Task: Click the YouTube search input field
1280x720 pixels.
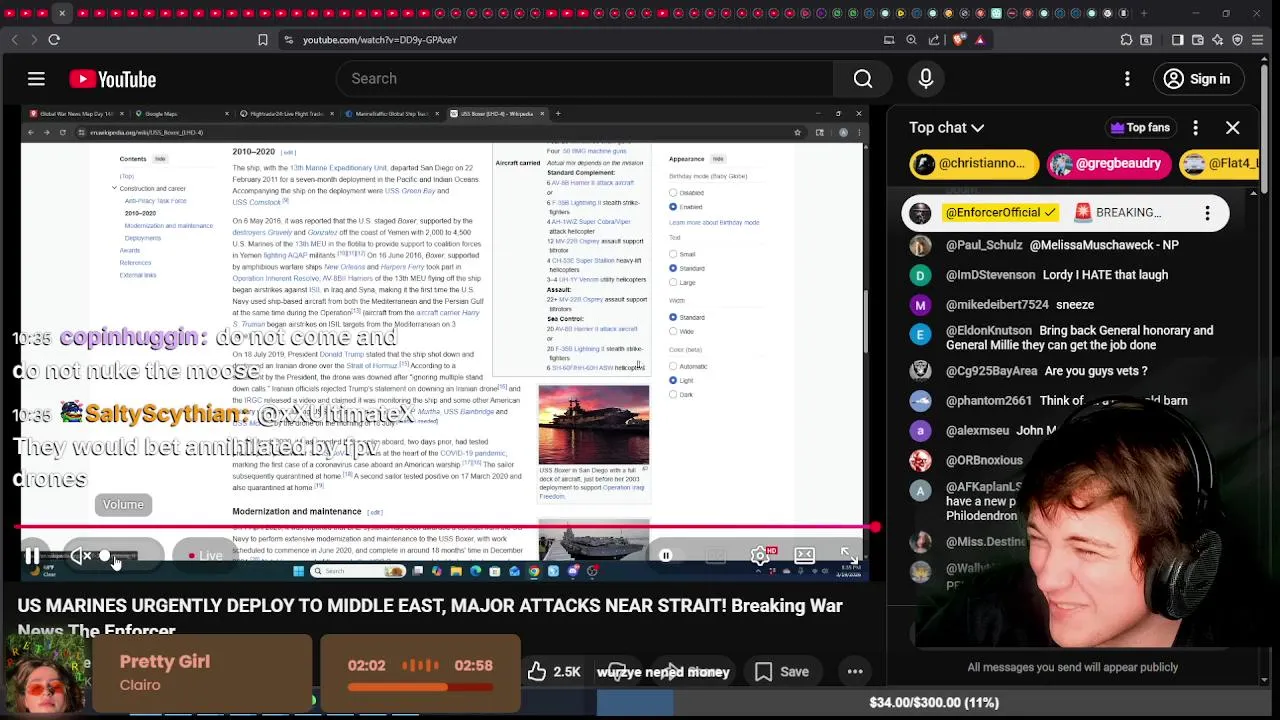Action: point(585,79)
